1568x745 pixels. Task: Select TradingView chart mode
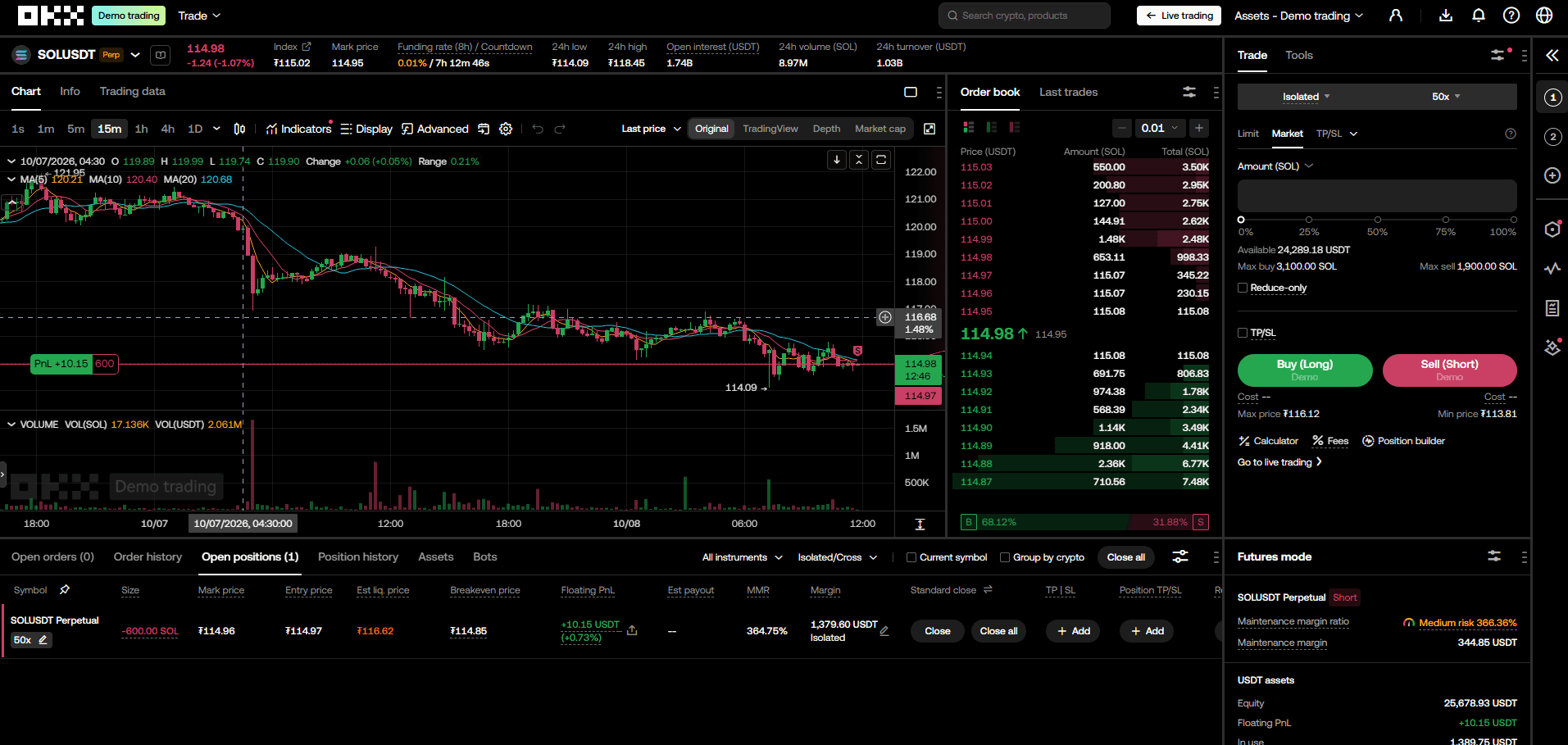[x=770, y=129]
